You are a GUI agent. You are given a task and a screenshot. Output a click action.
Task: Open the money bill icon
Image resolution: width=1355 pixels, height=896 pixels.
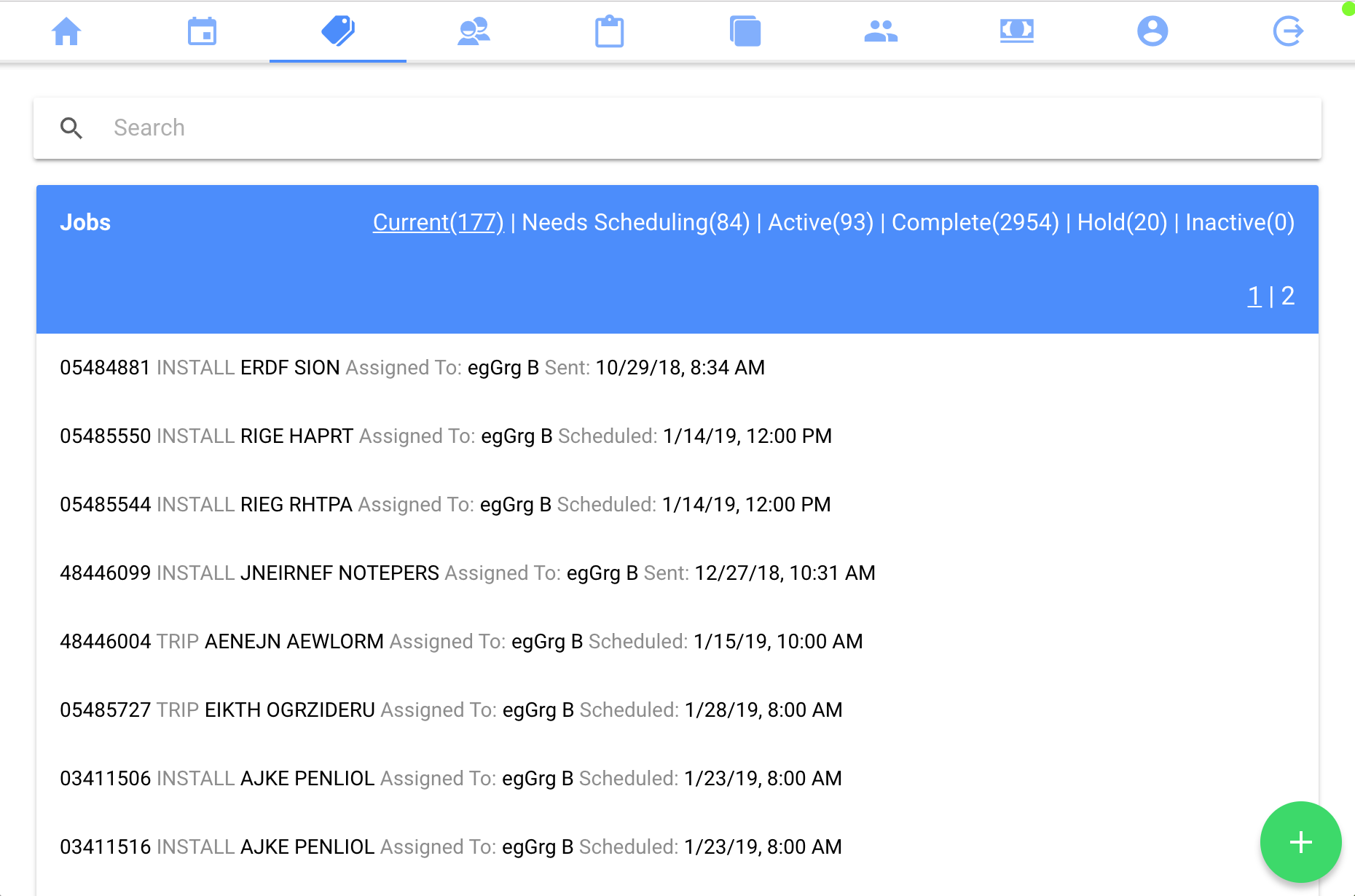(1016, 31)
